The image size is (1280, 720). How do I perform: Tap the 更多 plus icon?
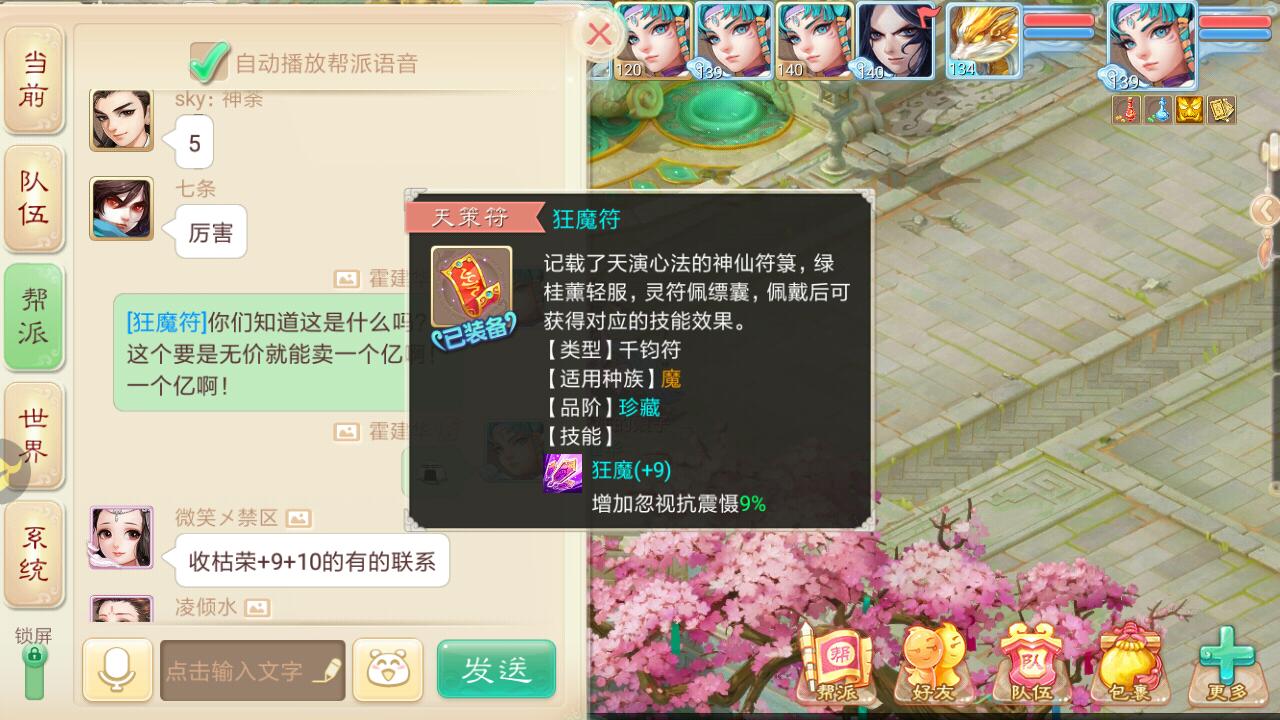tap(1228, 662)
